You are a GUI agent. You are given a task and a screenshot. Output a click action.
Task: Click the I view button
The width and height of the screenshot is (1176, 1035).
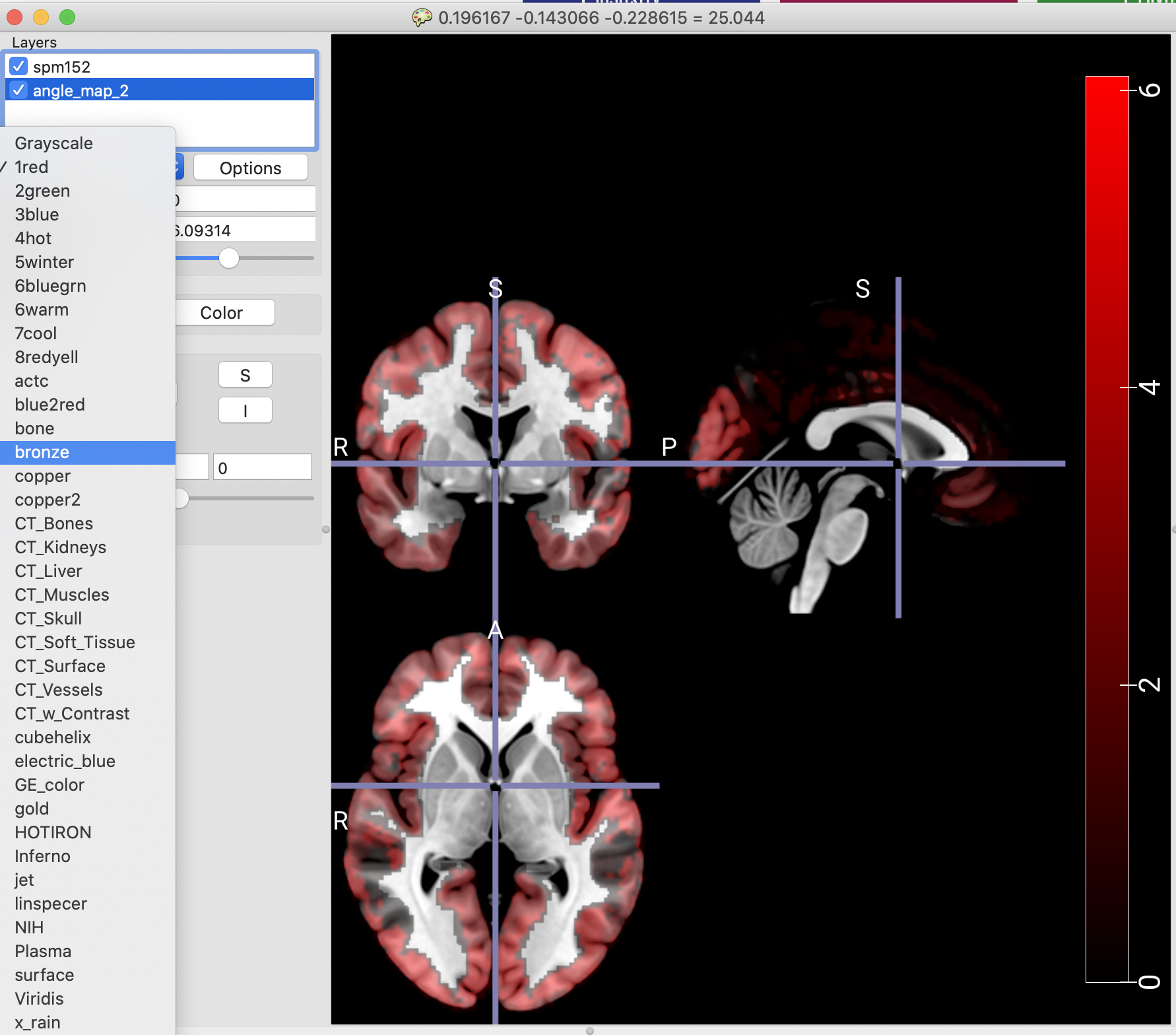click(x=245, y=411)
